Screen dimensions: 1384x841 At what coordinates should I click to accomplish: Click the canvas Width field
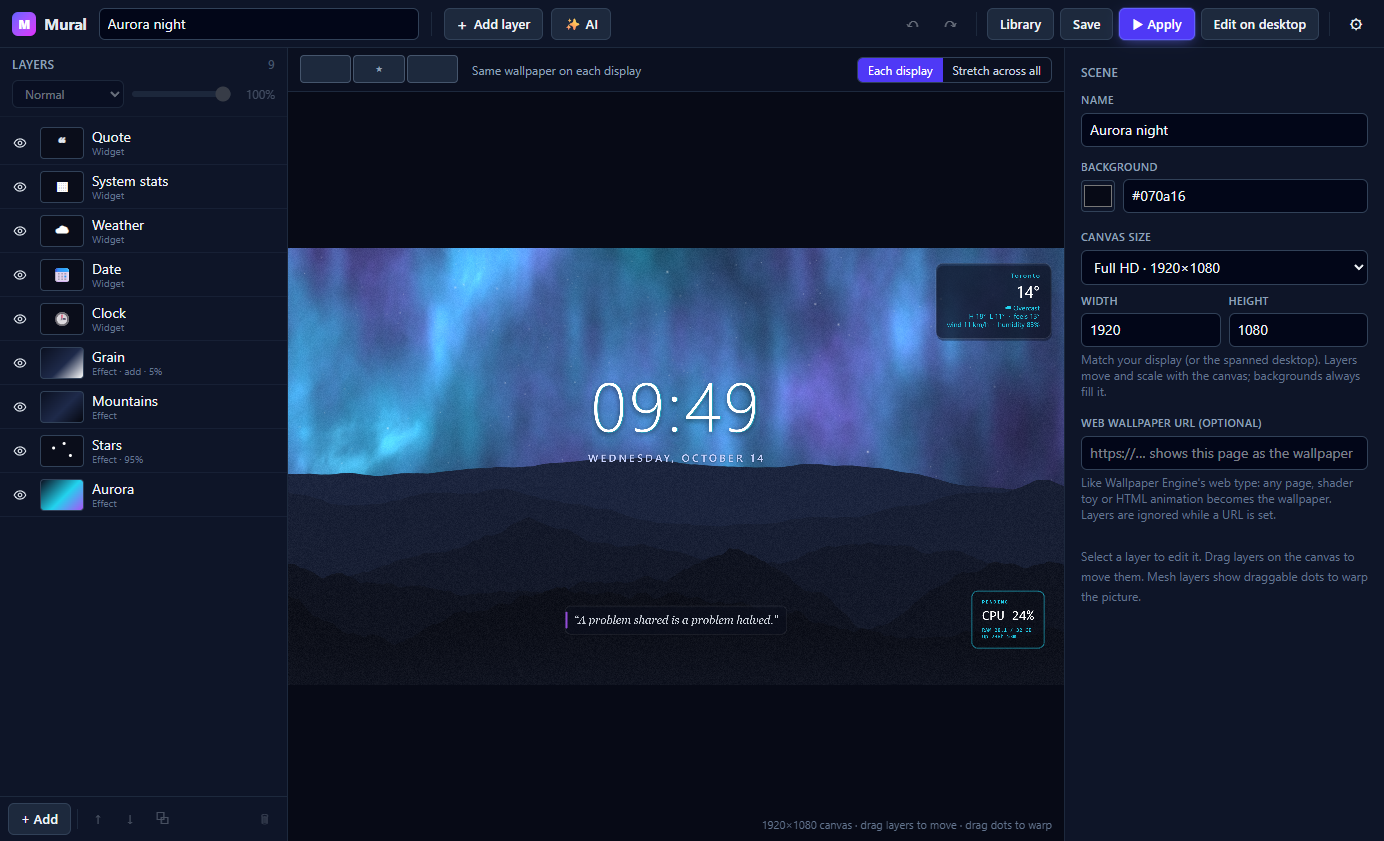coord(1151,330)
